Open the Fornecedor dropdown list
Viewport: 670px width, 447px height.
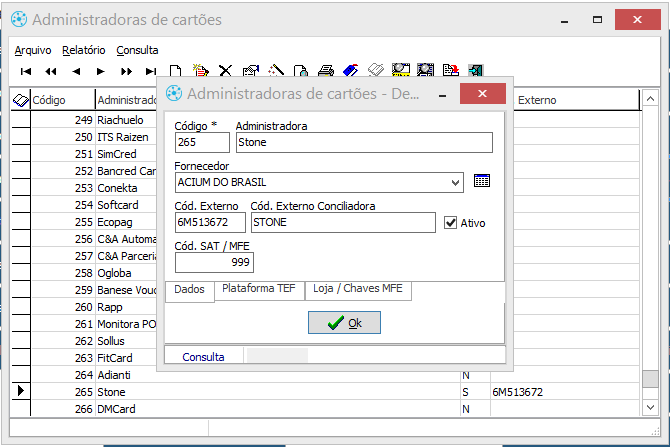[455, 182]
